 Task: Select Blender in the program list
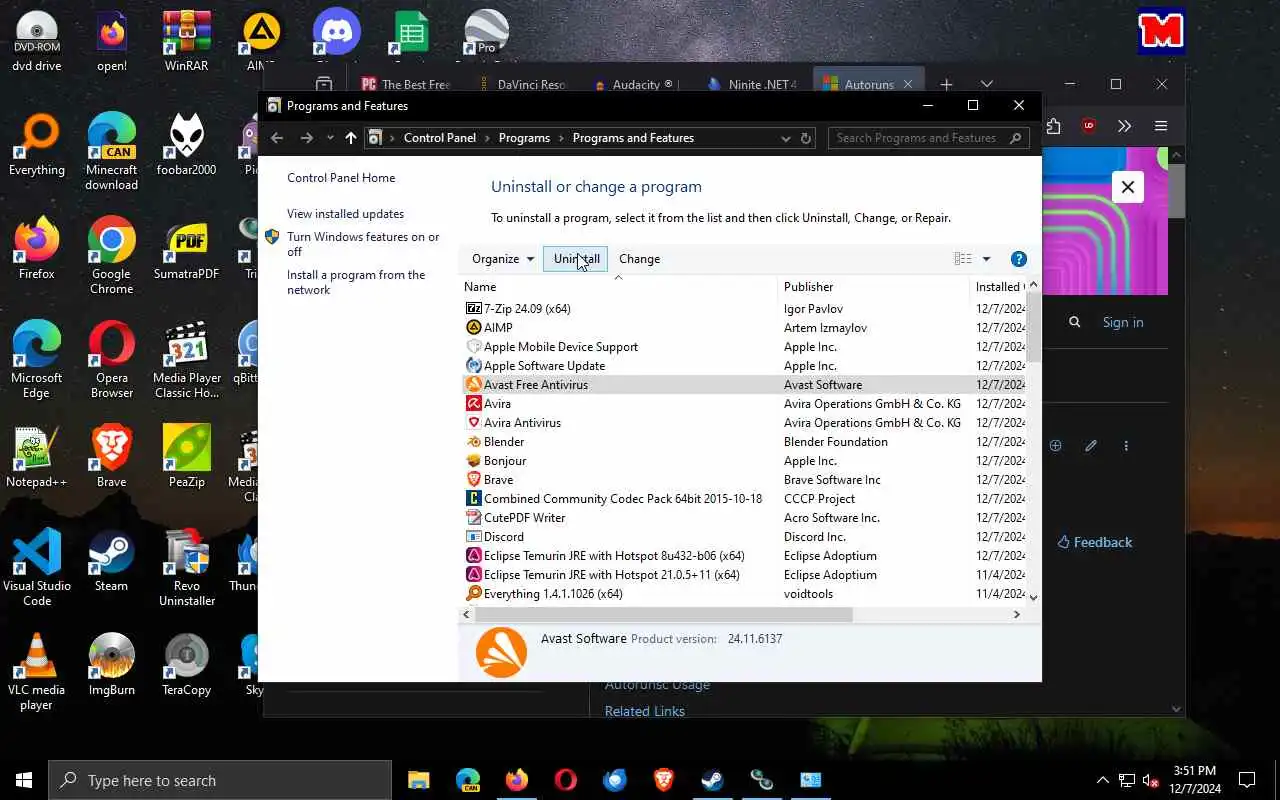tap(745, 442)
